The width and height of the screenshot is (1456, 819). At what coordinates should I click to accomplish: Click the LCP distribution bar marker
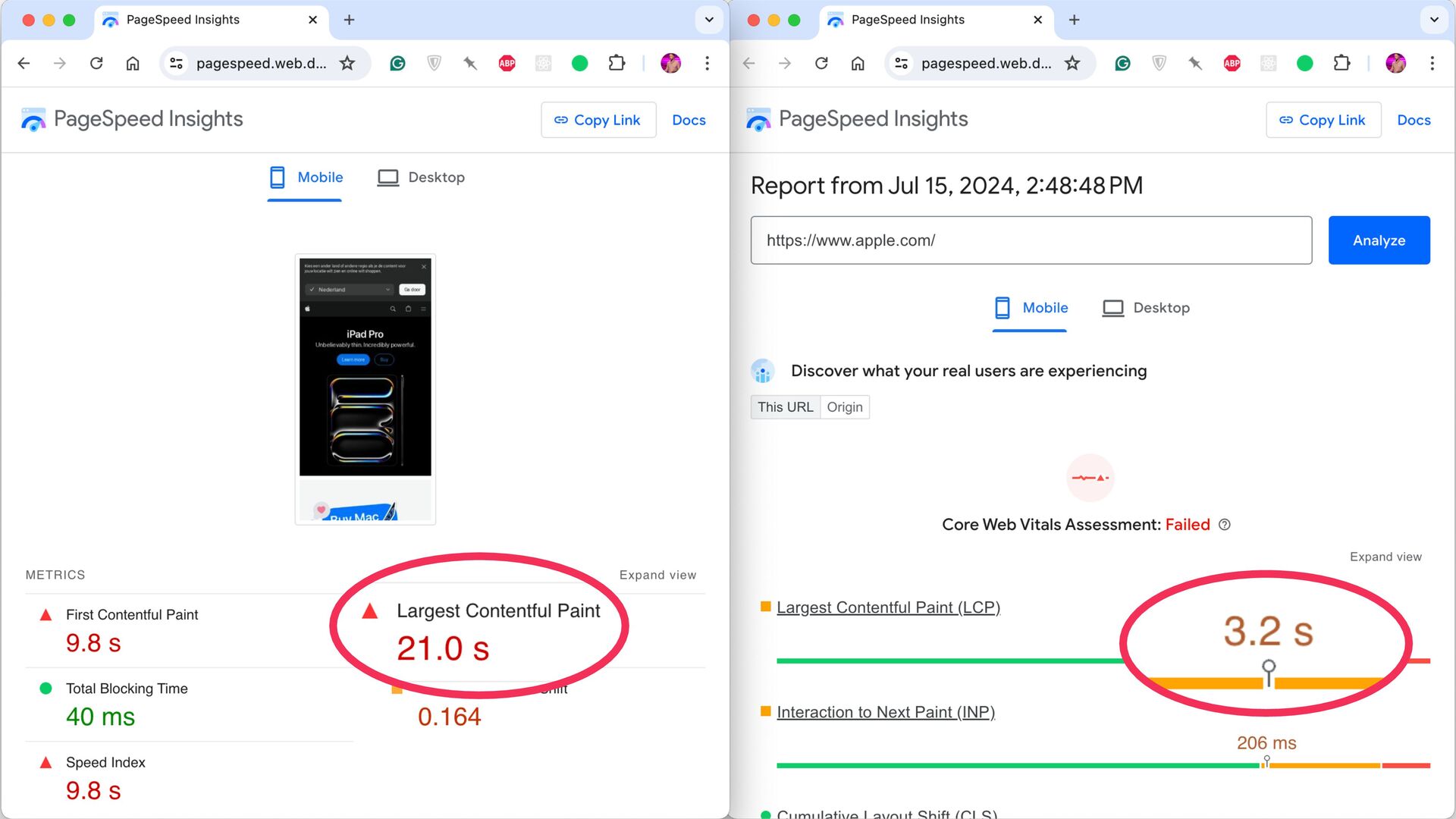pyautogui.click(x=1268, y=673)
